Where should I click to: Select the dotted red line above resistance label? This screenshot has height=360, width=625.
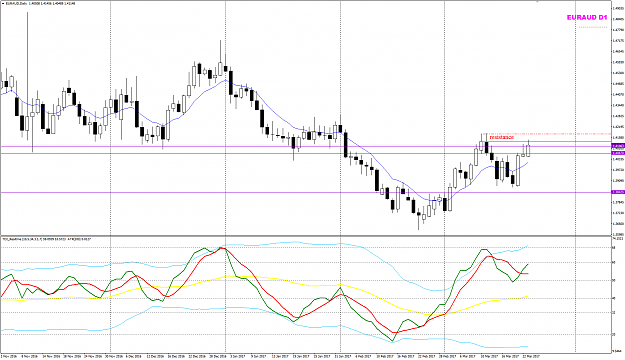click(x=546, y=134)
